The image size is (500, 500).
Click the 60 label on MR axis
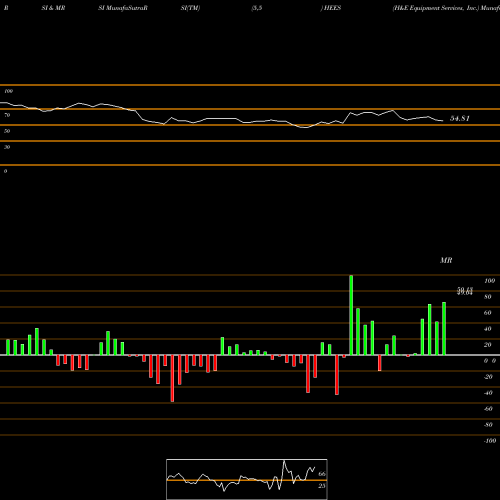tap(488, 313)
